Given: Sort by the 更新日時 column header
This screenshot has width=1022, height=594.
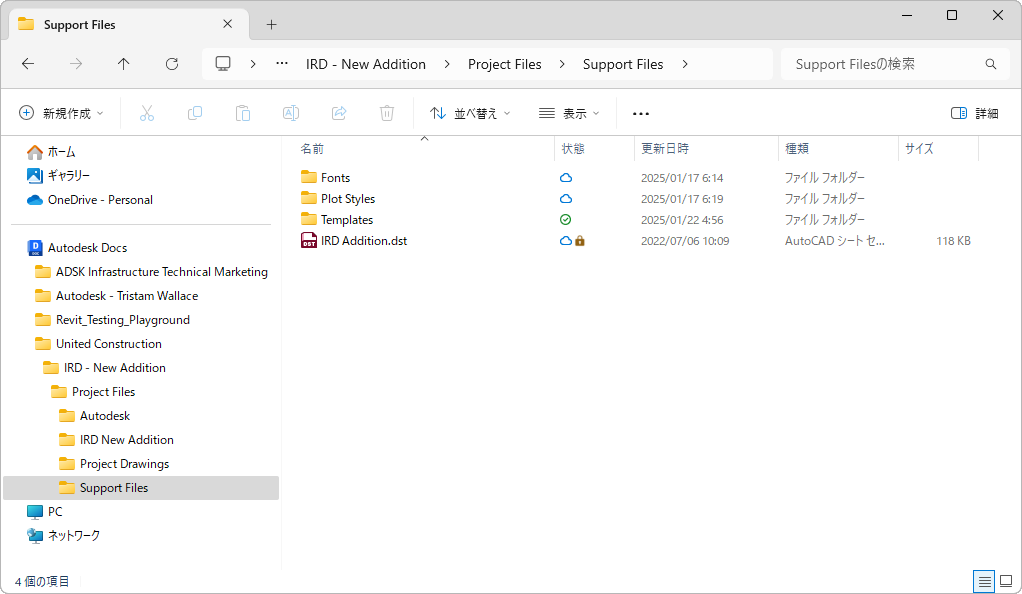Looking at the screenshot, I should [x=664, y=149].
